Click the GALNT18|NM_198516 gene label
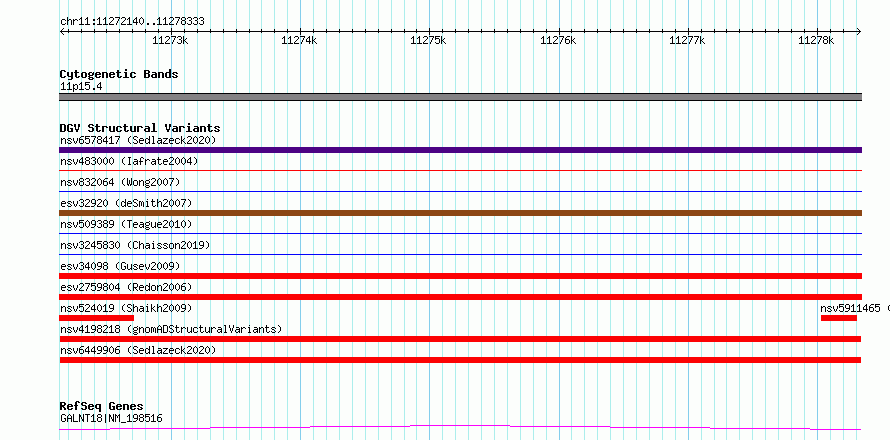 point(111,419)
